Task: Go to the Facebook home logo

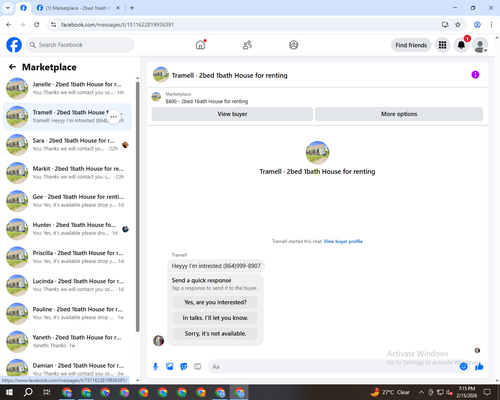Action: [x=14, y=45]
